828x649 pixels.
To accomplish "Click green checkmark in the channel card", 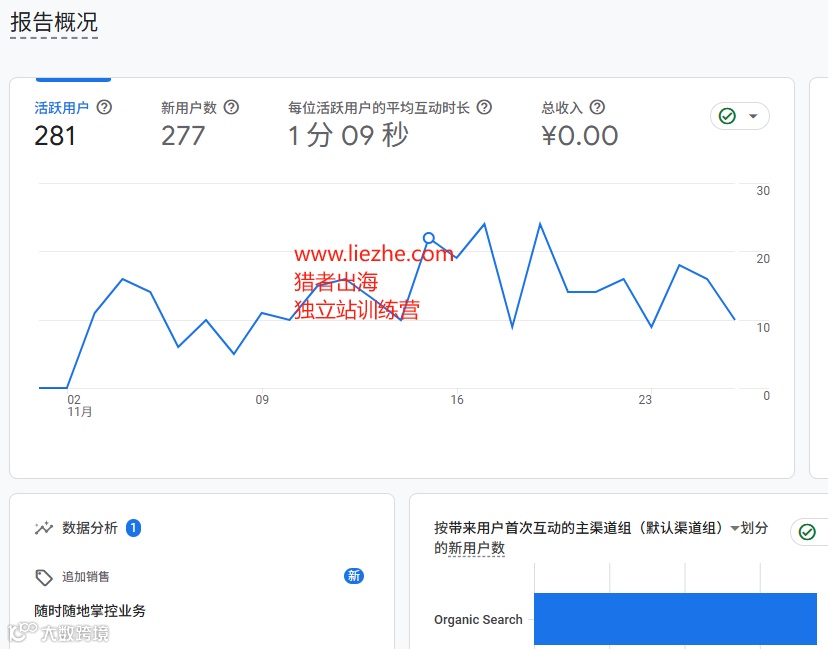I will 807,532.
